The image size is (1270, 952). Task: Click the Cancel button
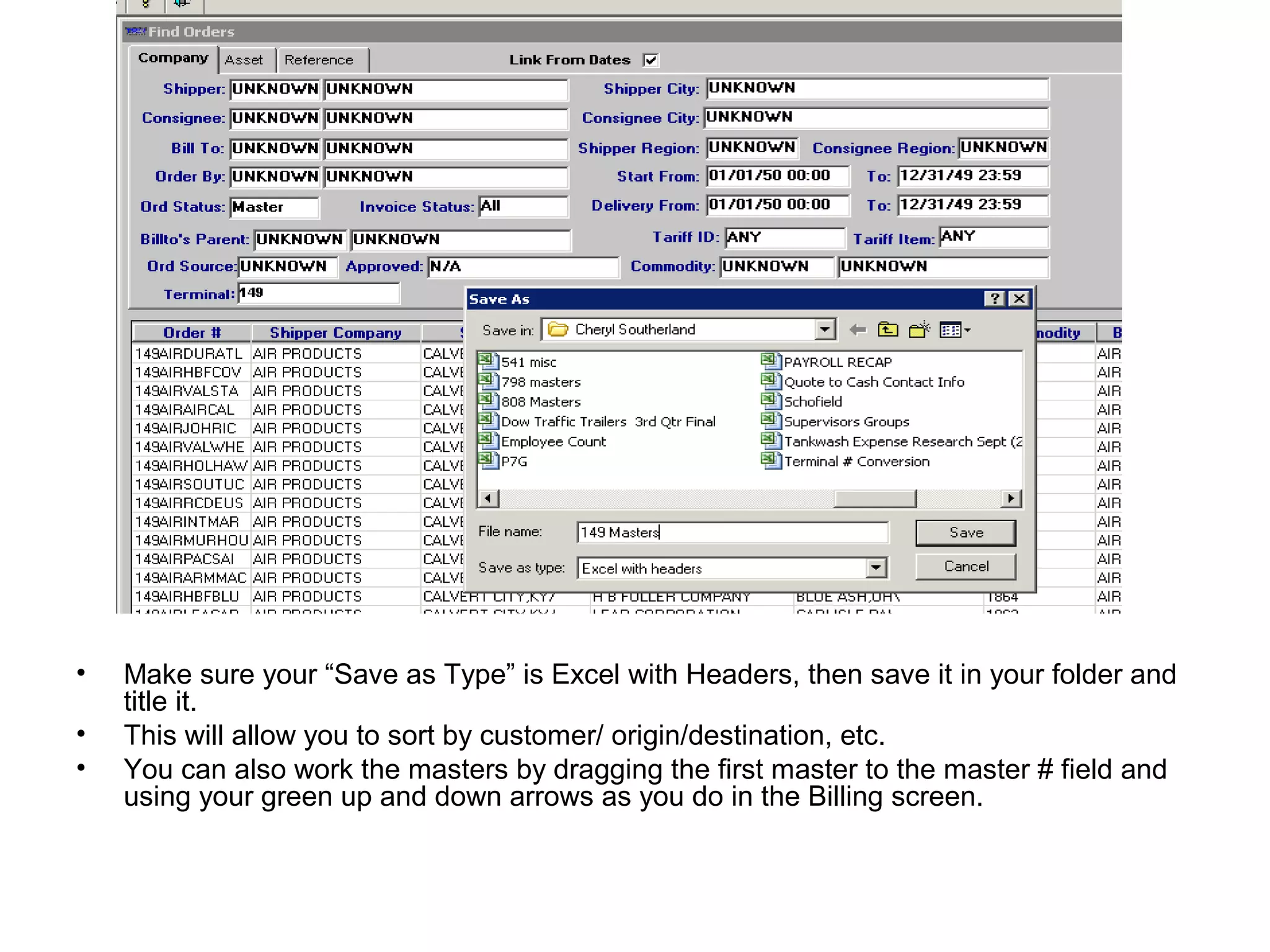966,566
